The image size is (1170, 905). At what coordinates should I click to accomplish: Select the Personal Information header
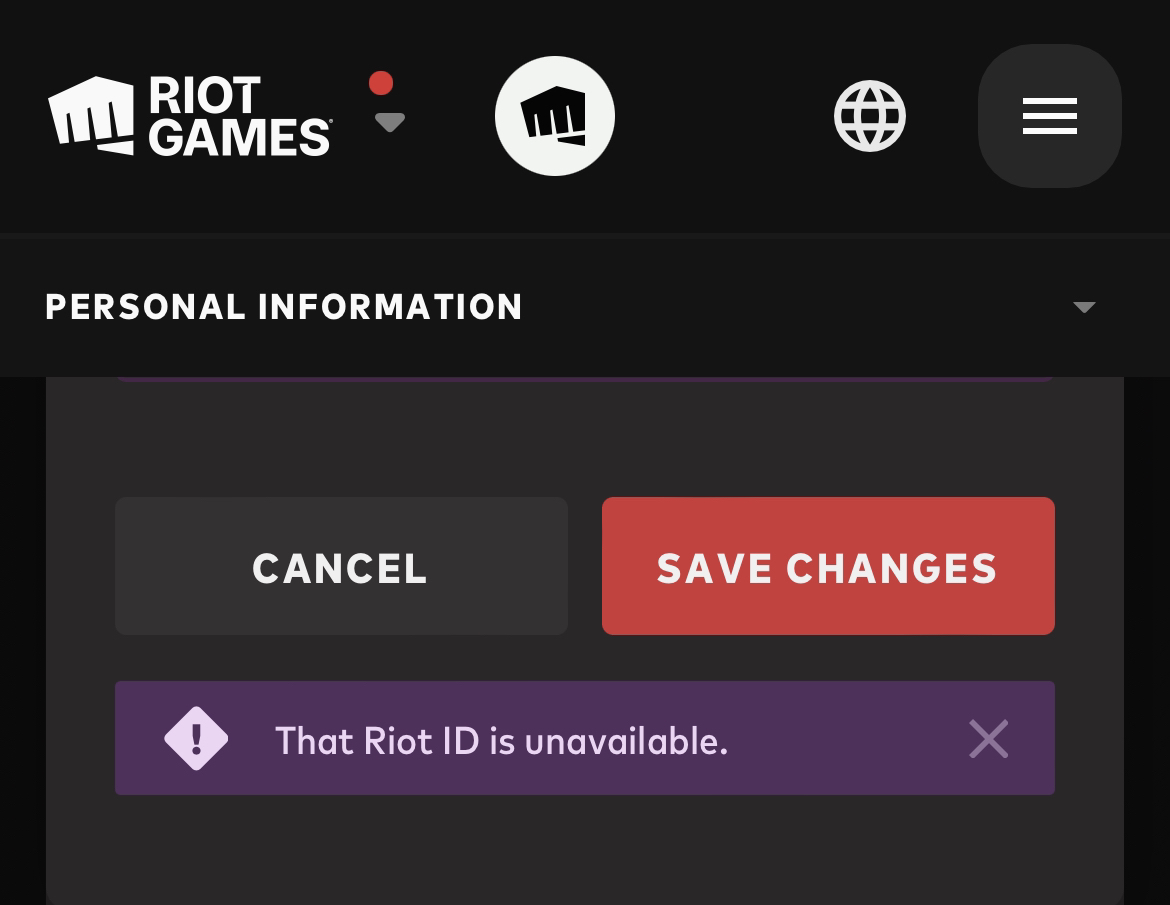point(283,306)
